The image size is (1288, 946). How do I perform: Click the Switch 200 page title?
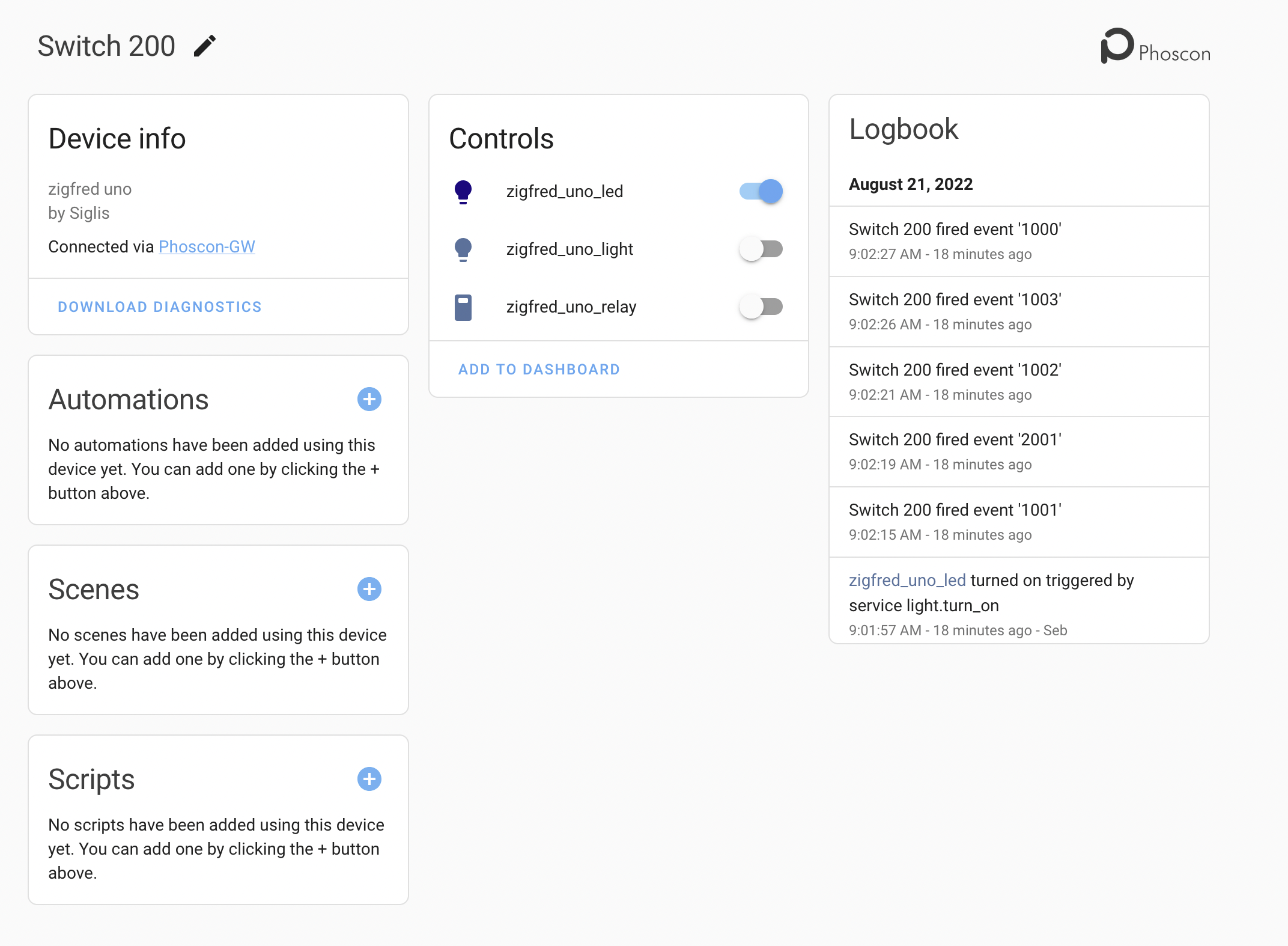106,44
